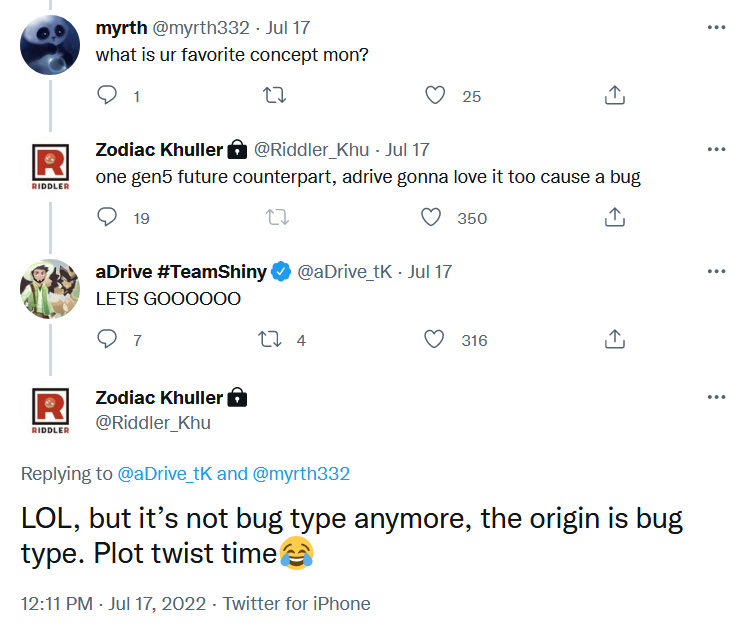Open aDrive's avatar thumbnail
This screenshot has height=628, width=748.
tap(50, 289)
